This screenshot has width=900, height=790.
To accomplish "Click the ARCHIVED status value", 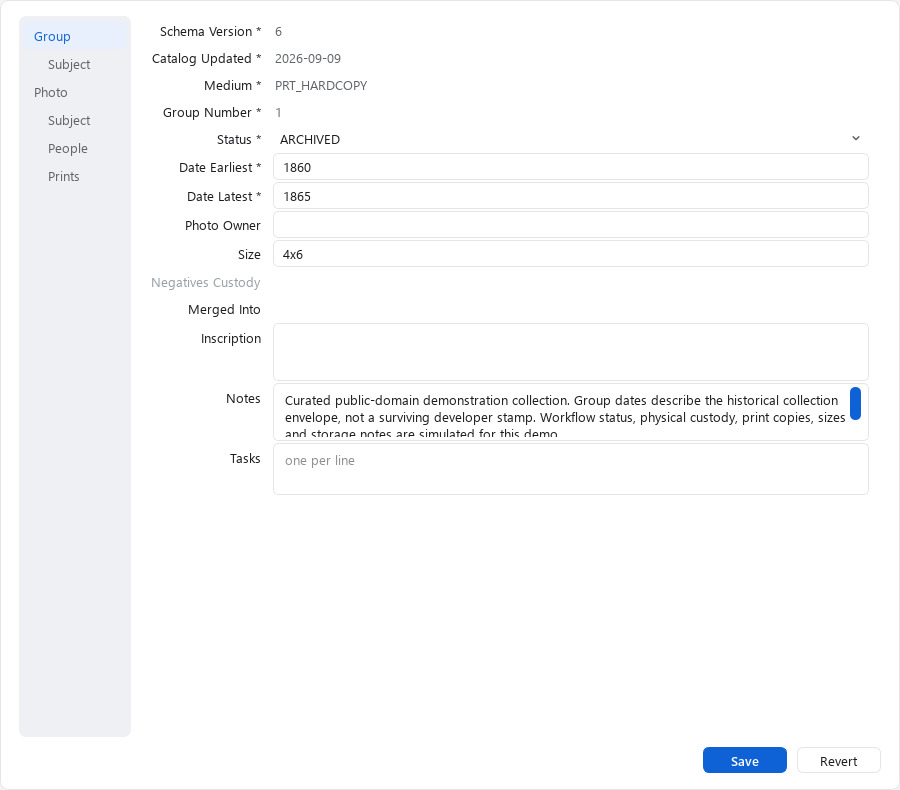I will pyautogui.click(x=310, y=140).
